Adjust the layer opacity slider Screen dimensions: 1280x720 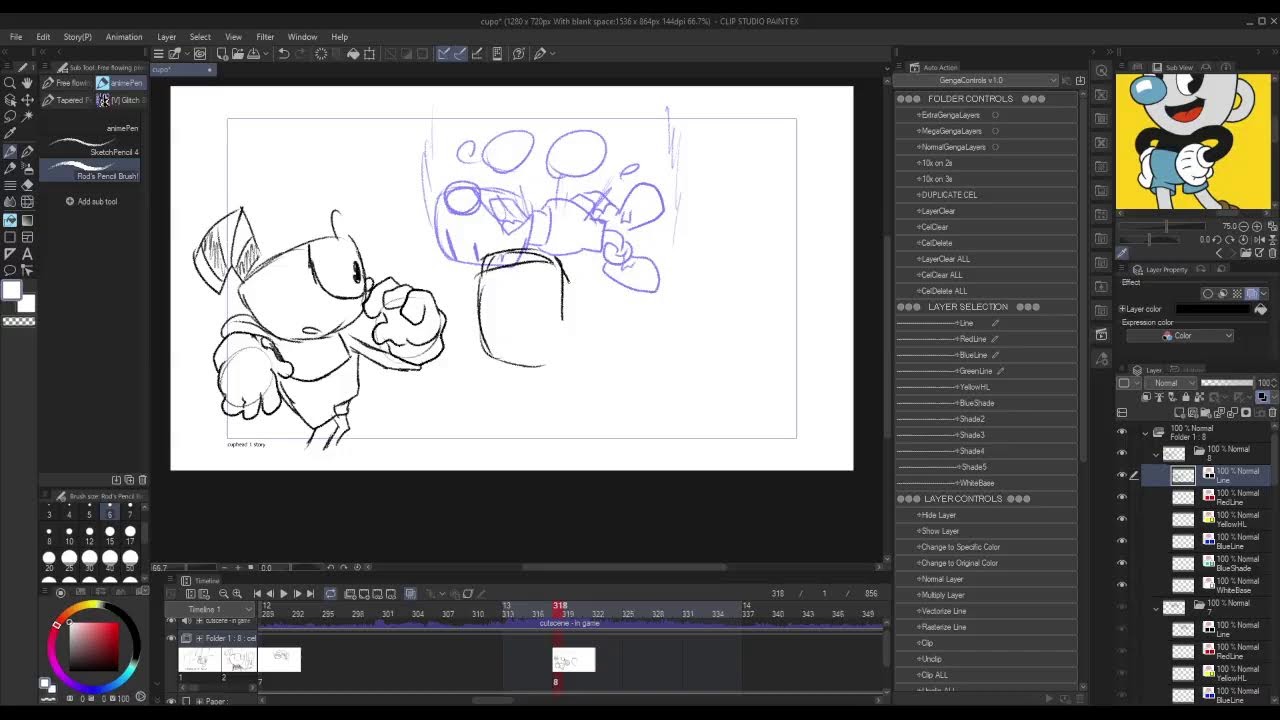coord(1227,383)
